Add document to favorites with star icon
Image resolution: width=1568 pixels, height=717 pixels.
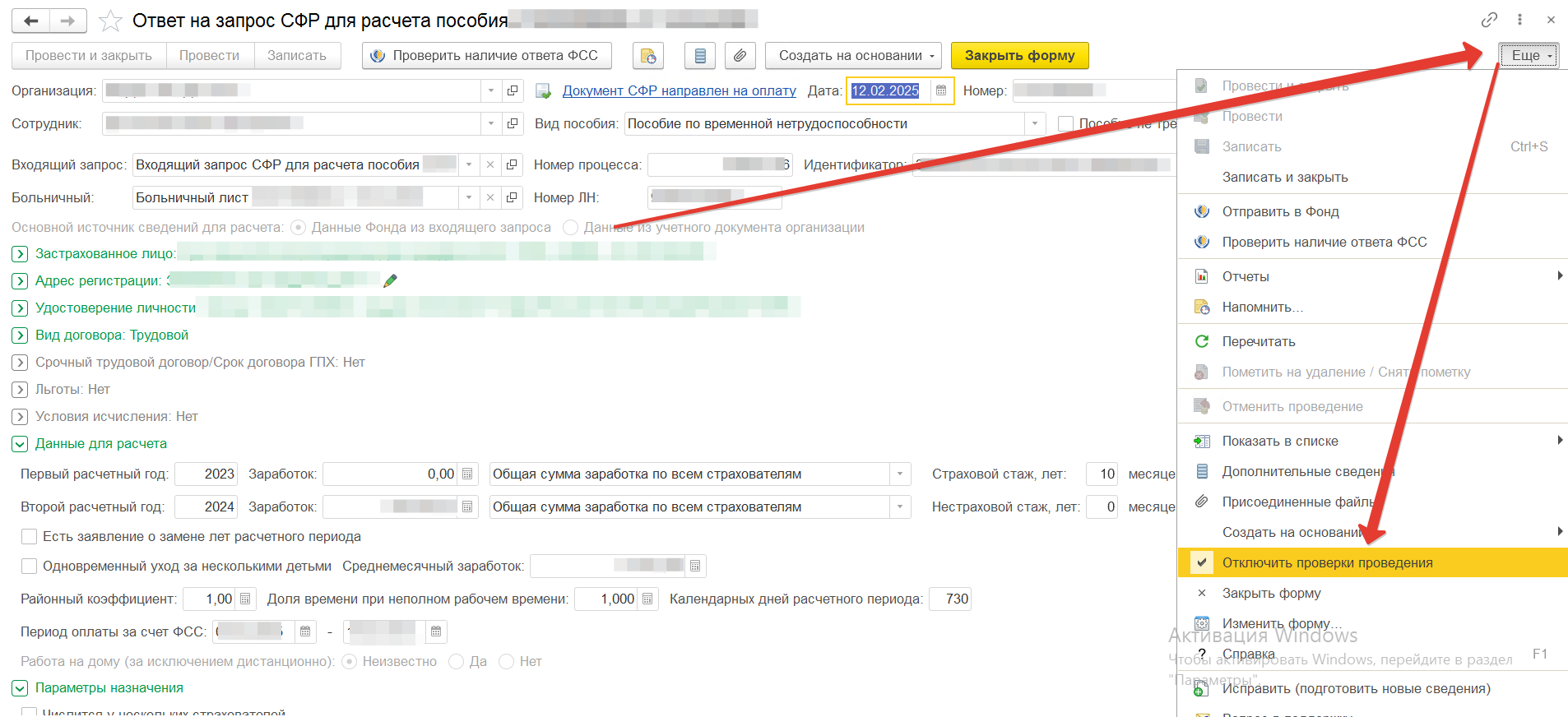coord(110,21)
